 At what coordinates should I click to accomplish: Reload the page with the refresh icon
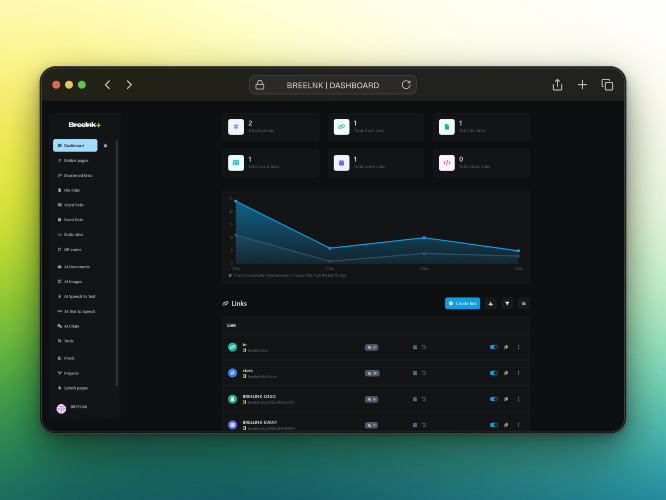[406, 85]
